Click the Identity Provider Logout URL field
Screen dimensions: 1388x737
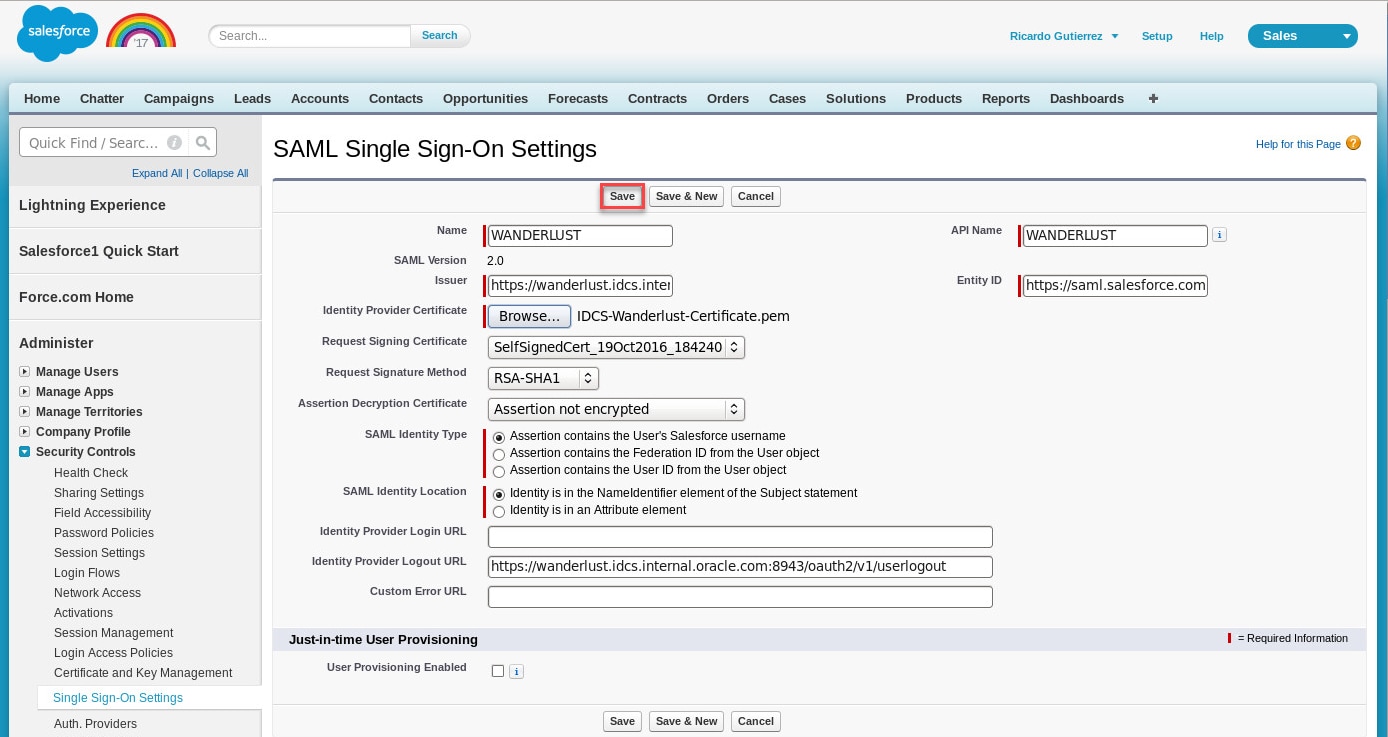[x=740, y=567]
